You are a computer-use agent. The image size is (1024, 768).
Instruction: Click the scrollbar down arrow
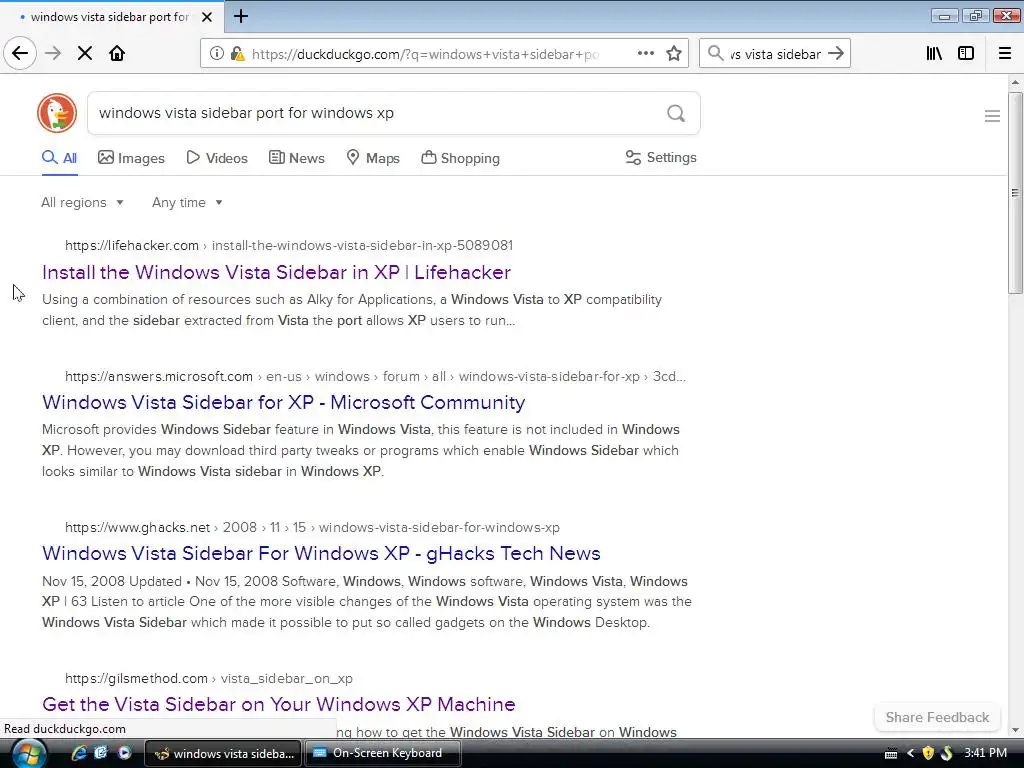[x=1015, y=730]
